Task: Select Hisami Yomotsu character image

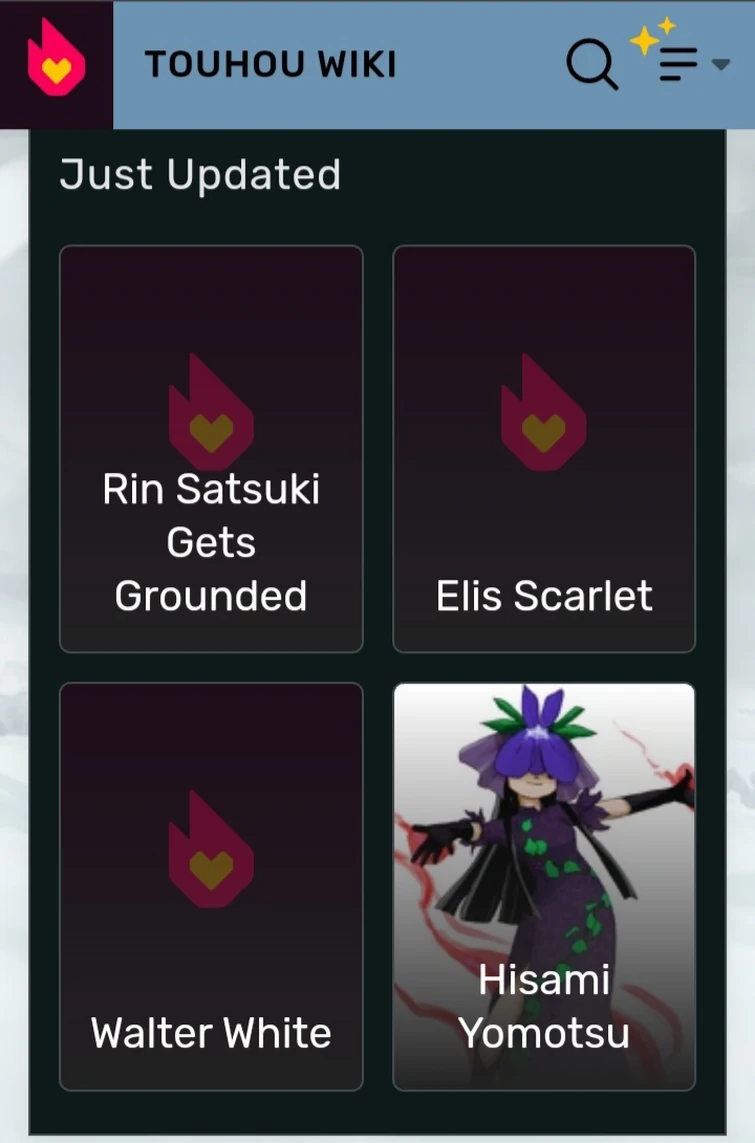Action: pyautogui.click(x=544, y=886)
